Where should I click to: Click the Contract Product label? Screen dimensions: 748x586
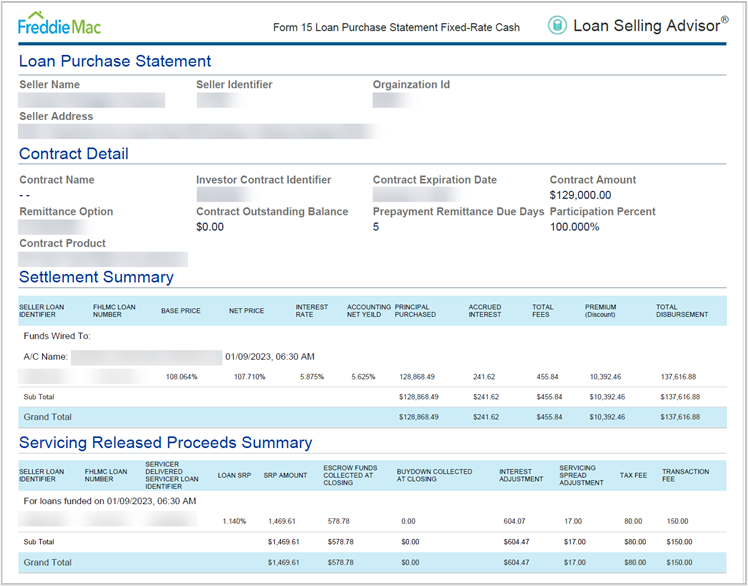coord(62,243)
